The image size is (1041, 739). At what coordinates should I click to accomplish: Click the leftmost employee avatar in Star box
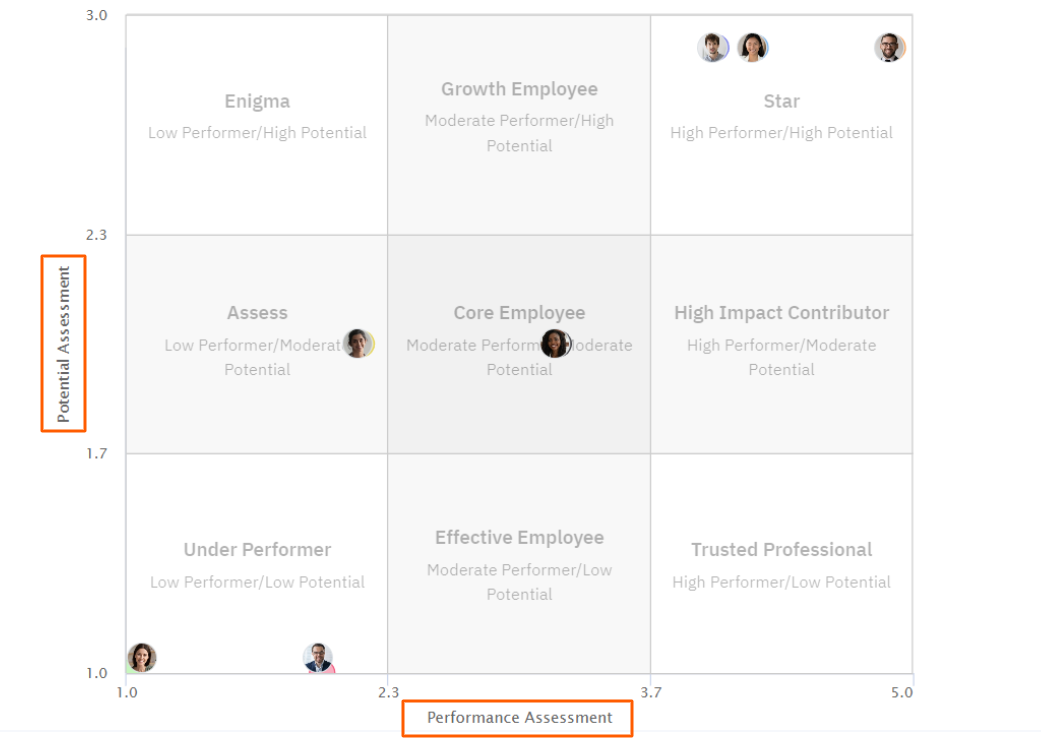713,47
